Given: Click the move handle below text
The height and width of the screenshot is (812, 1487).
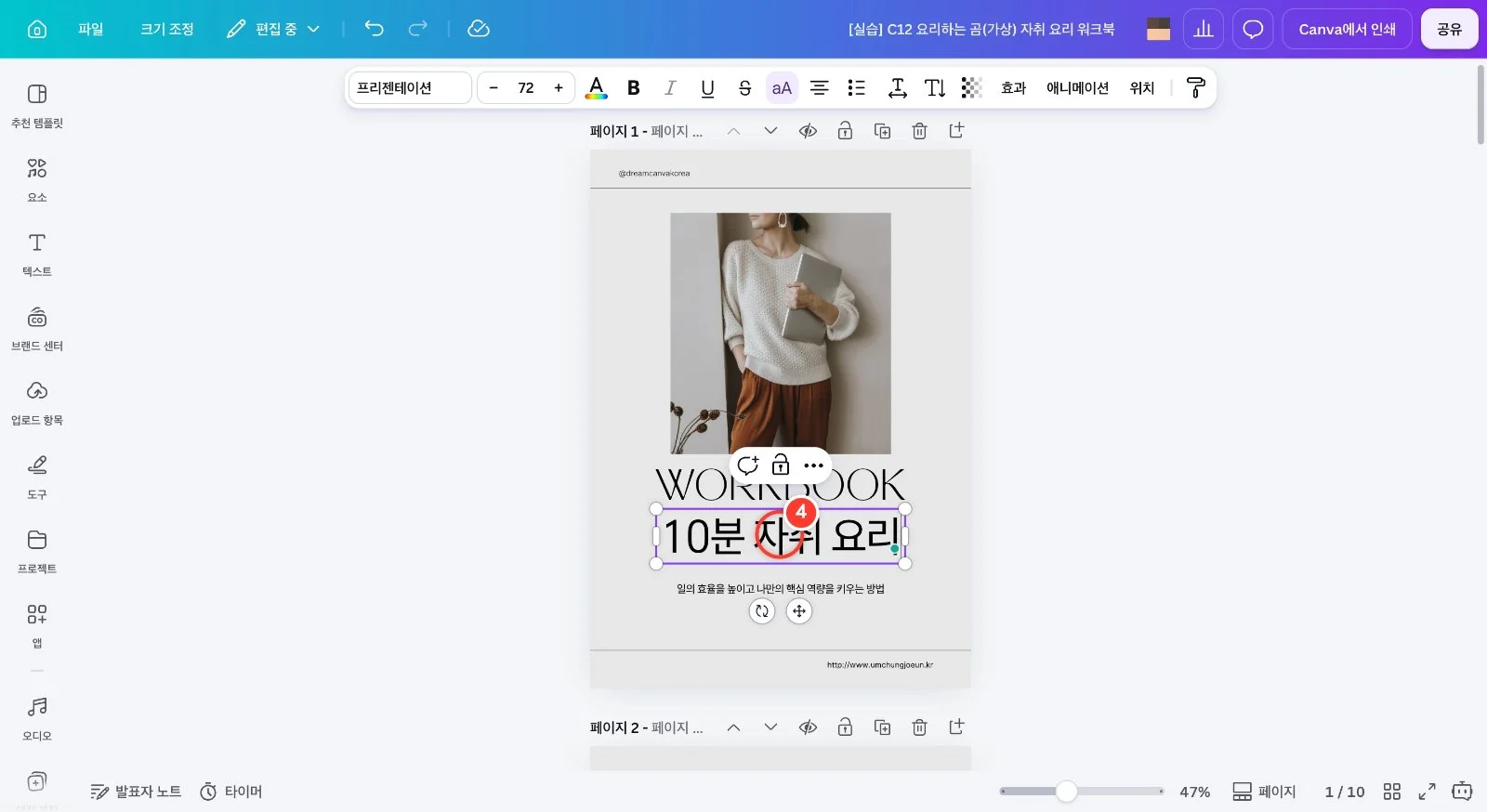Looking at the screenshot, I should pyautogui.click(x=799, y=611).
